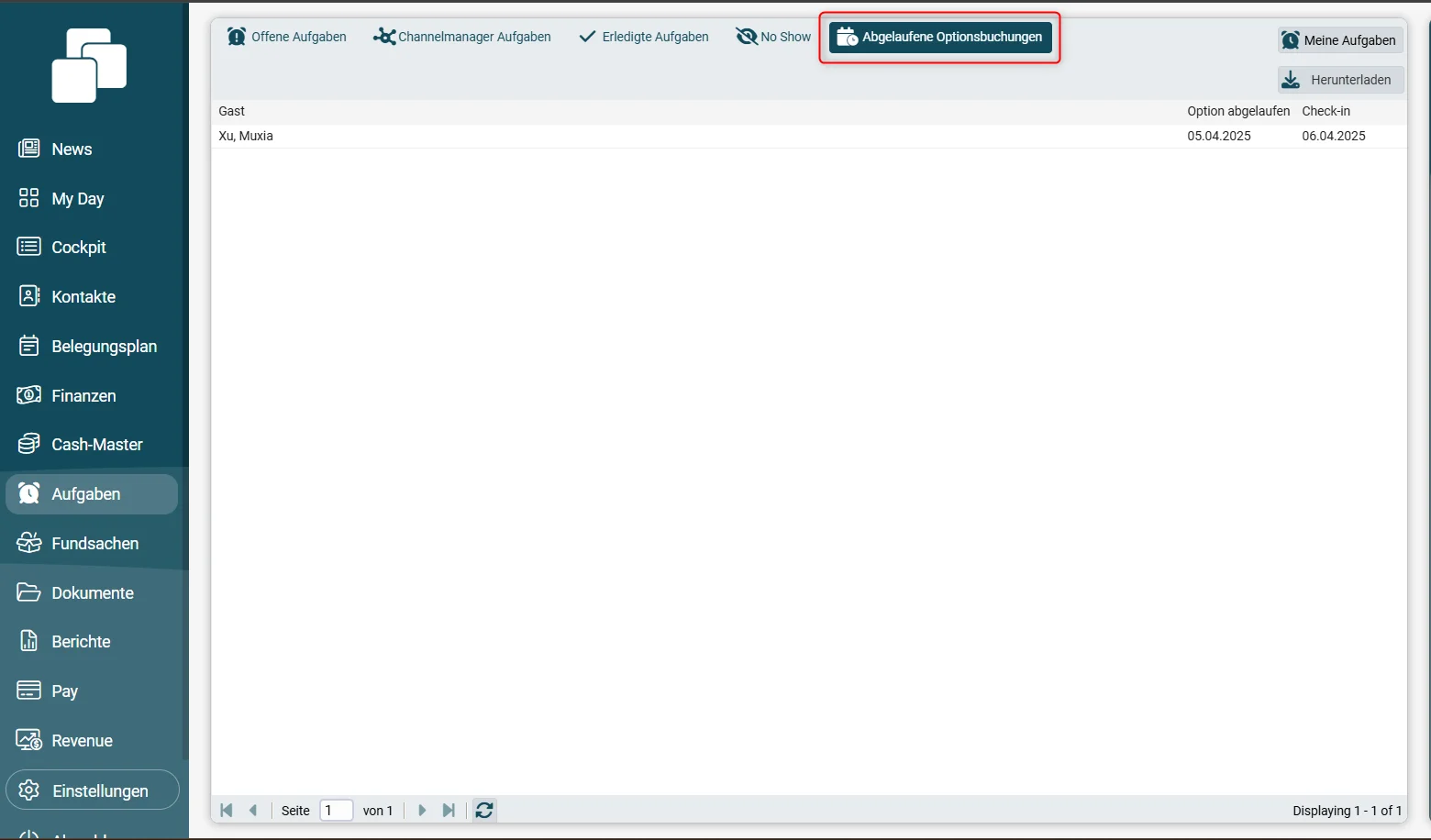This screenshot has width=1431, height=840.
Task: Switch to Channelmanager Aufgaben tab
Action: pos(462,37)
